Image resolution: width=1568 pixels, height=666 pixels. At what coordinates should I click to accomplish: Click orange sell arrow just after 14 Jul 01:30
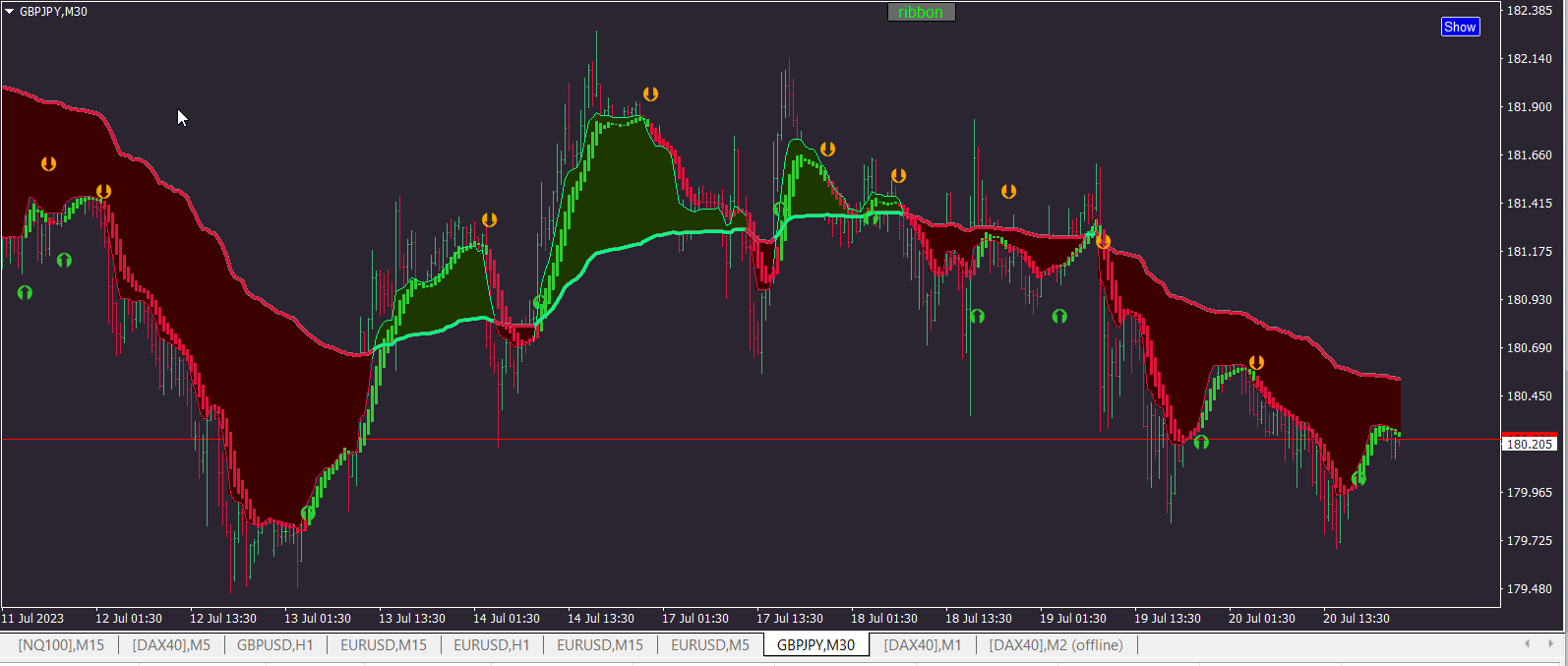point(489,220)
